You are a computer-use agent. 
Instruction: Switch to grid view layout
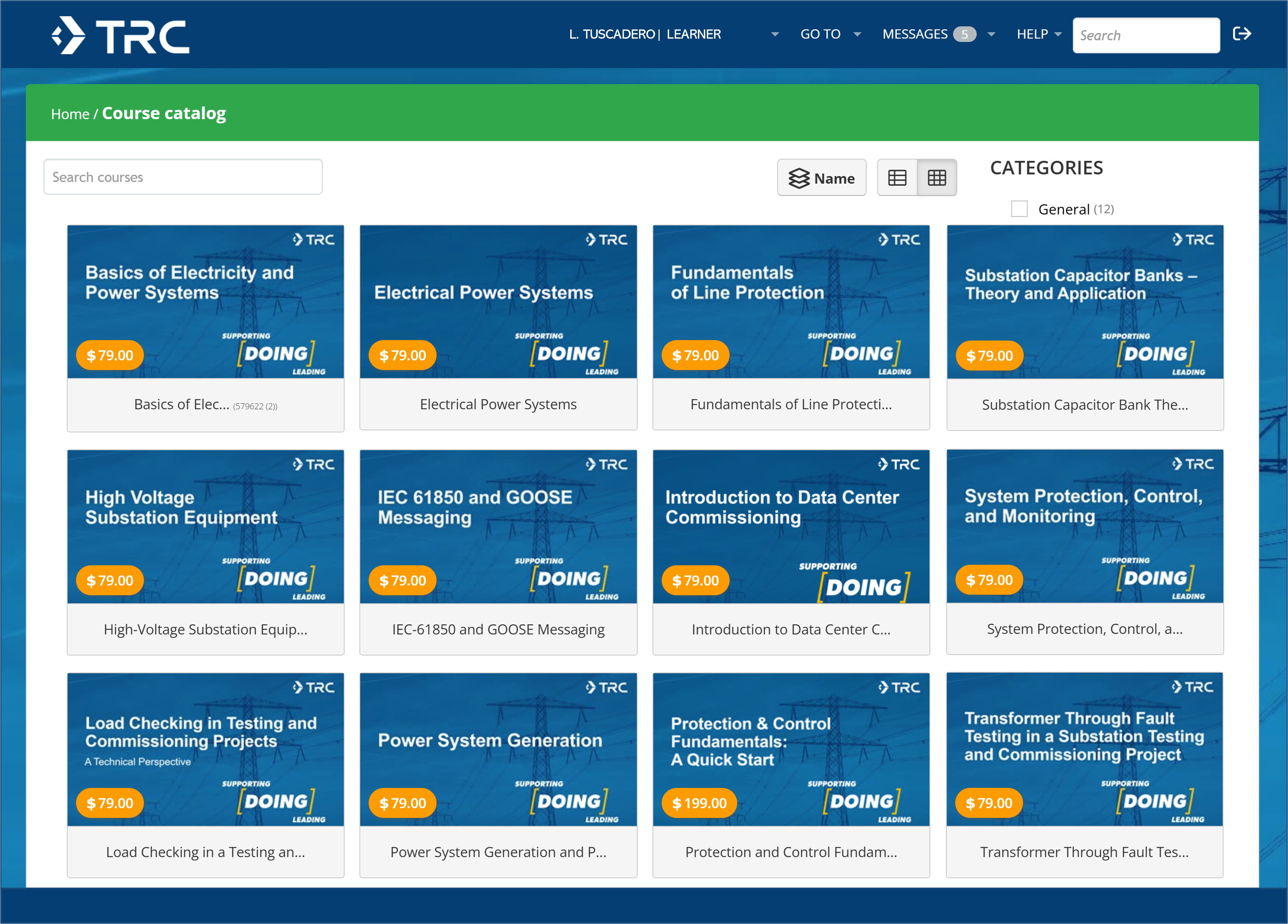pos(937,178)
